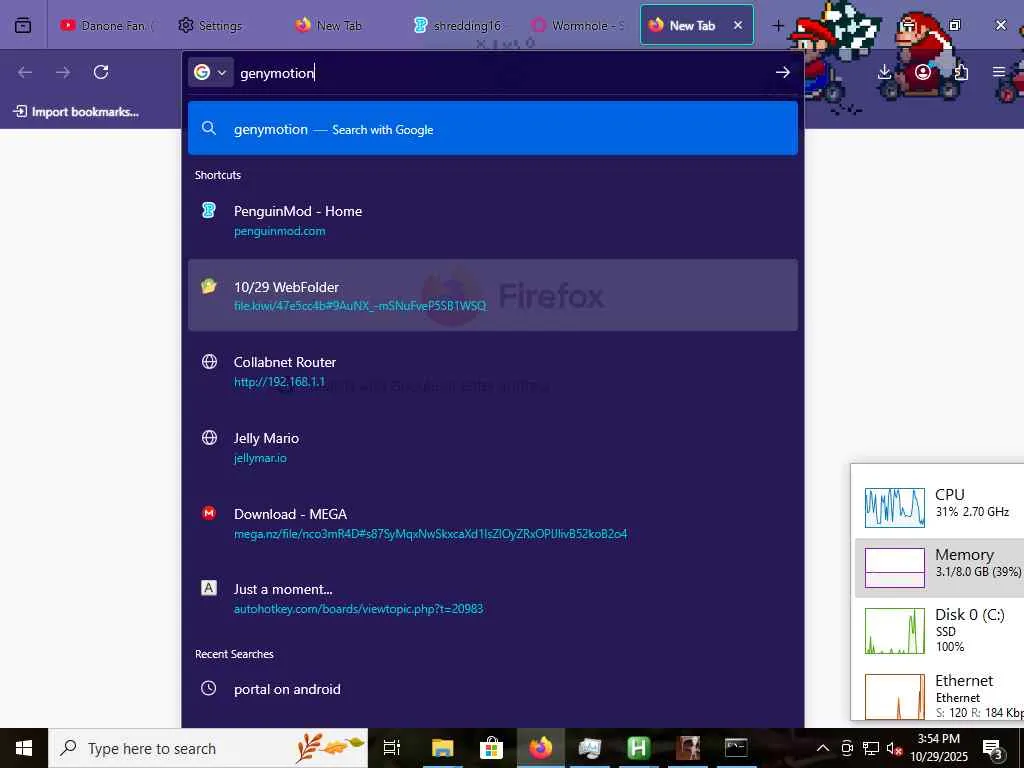The height and width of the screenshot is (768, 1024).
Task: Open the Windows Start menu
Action: coord(24,748)
